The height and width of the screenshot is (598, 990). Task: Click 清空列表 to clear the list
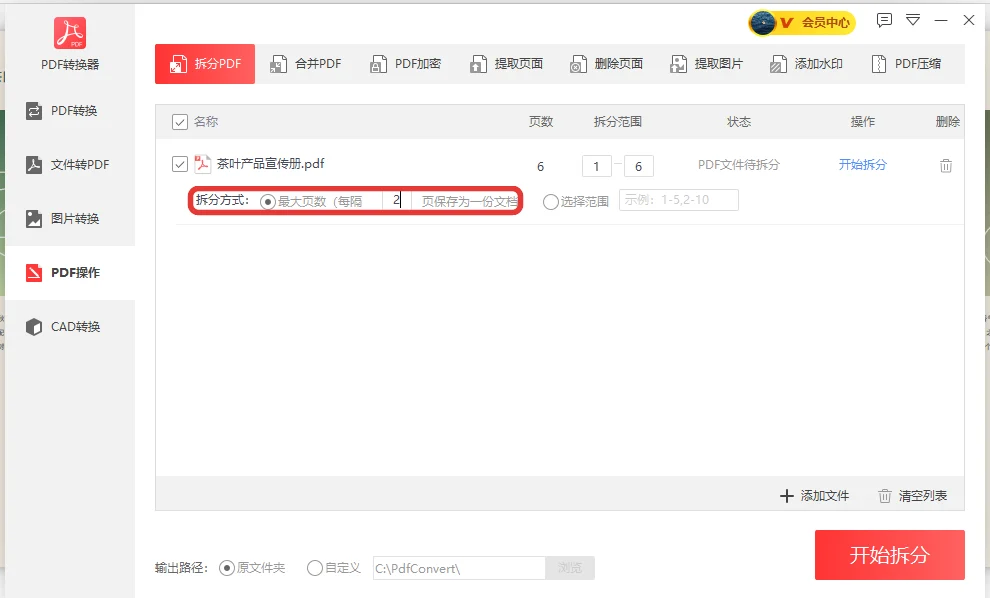coord(922,496)
